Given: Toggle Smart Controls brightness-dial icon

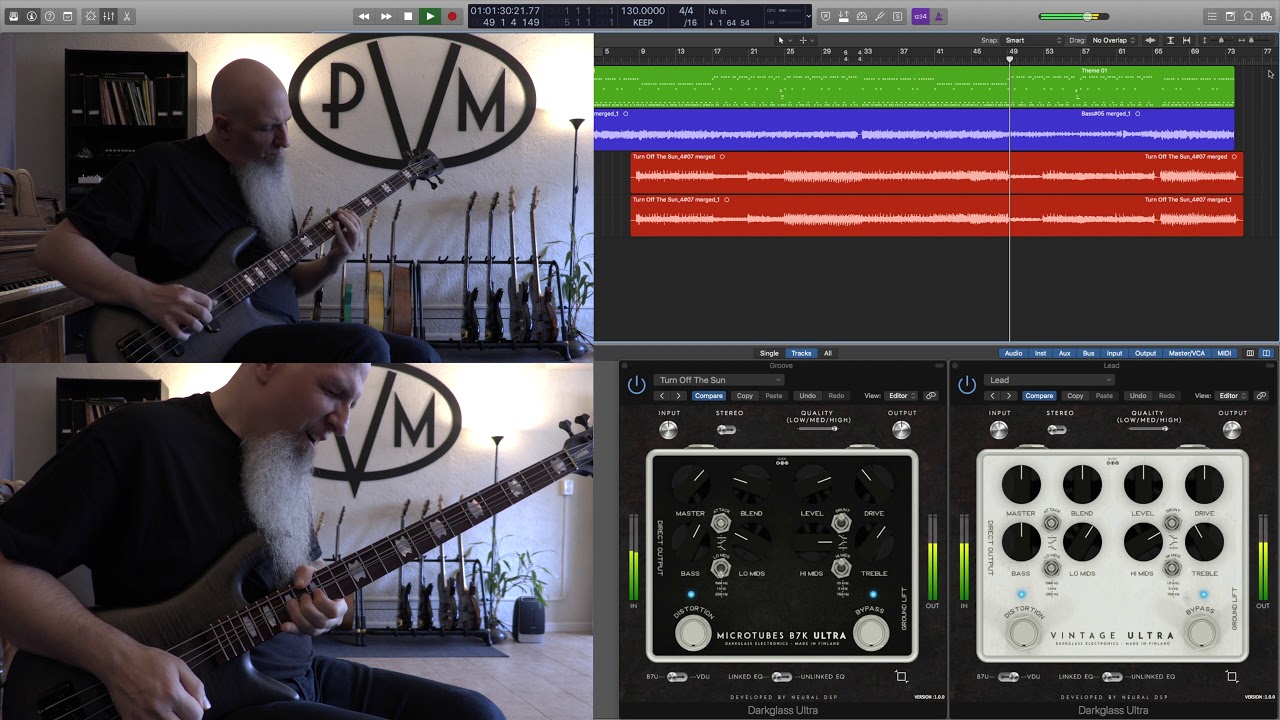Looking at the screenshot, I should pyautogui.click(x=91, y=16).
